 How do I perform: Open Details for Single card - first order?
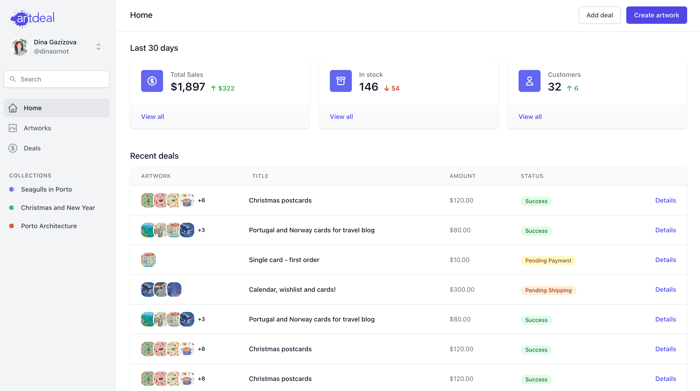click(665, 260)
